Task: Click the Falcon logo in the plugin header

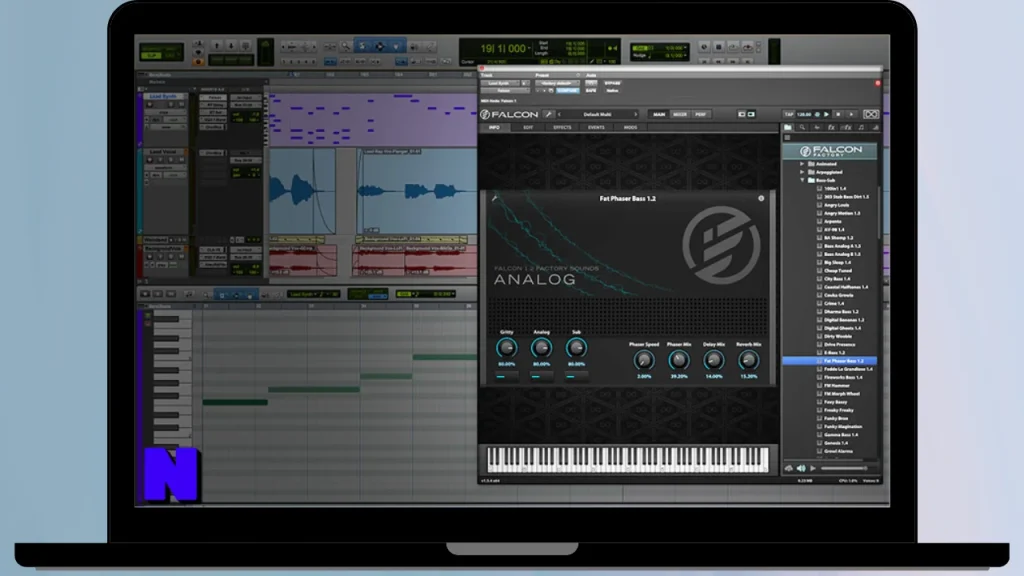Action: click(509, 114)
